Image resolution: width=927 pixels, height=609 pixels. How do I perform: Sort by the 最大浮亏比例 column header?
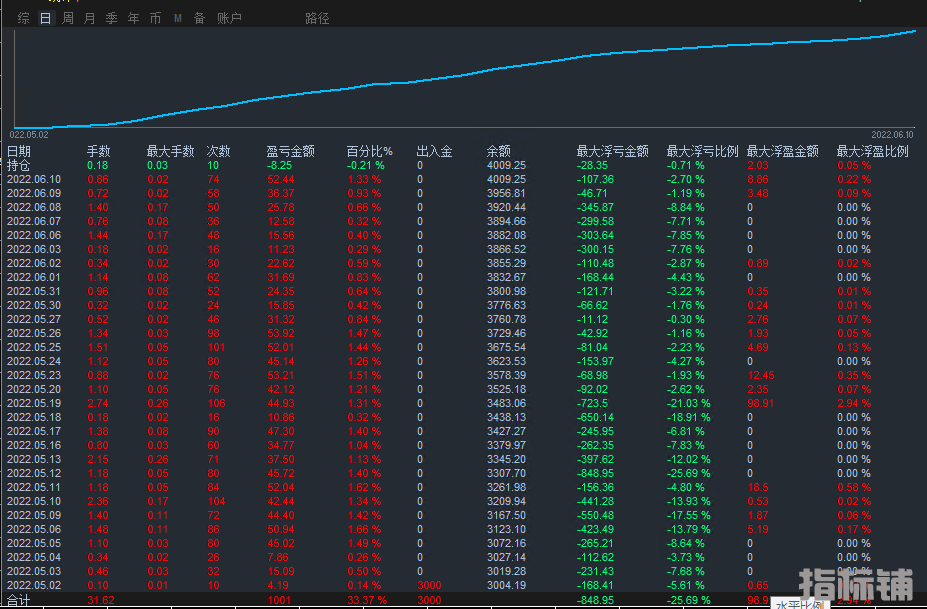pyautogui.click(x=702, y=151)
